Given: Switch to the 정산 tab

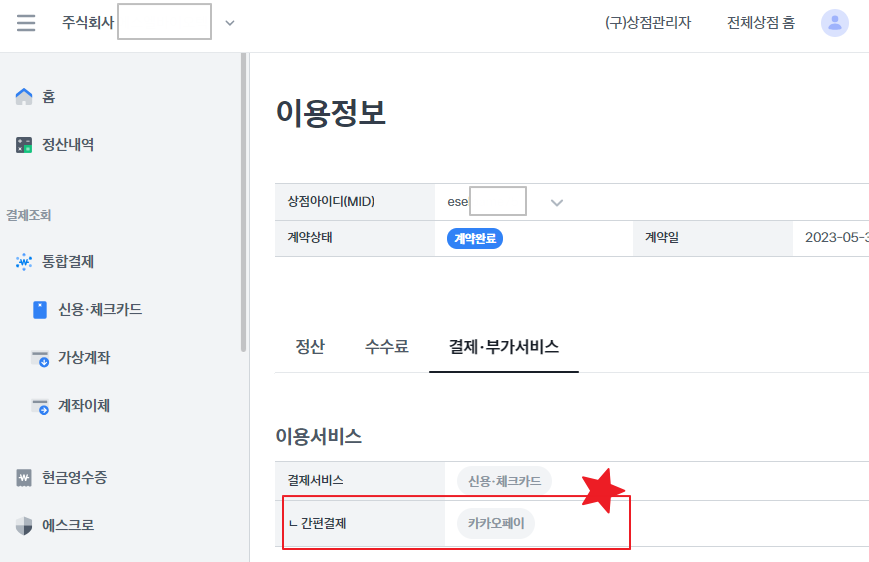Looking at the screenshot, I should [310, 347].
